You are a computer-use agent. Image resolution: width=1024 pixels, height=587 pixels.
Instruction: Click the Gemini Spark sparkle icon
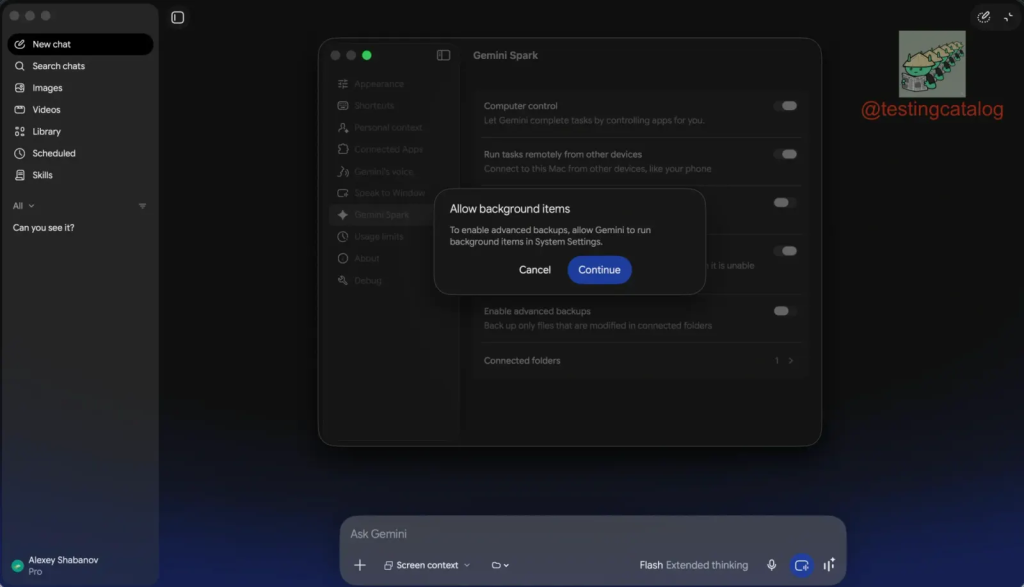[343, 215]
